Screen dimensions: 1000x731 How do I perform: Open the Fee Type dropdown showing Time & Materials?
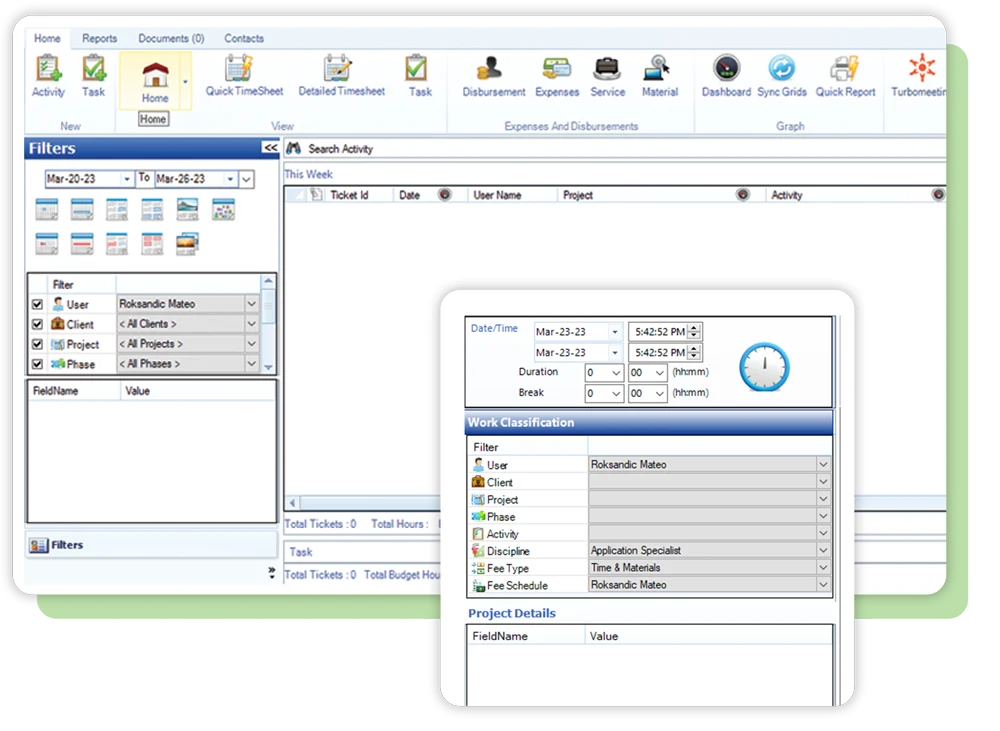click(x=823, y=567)
